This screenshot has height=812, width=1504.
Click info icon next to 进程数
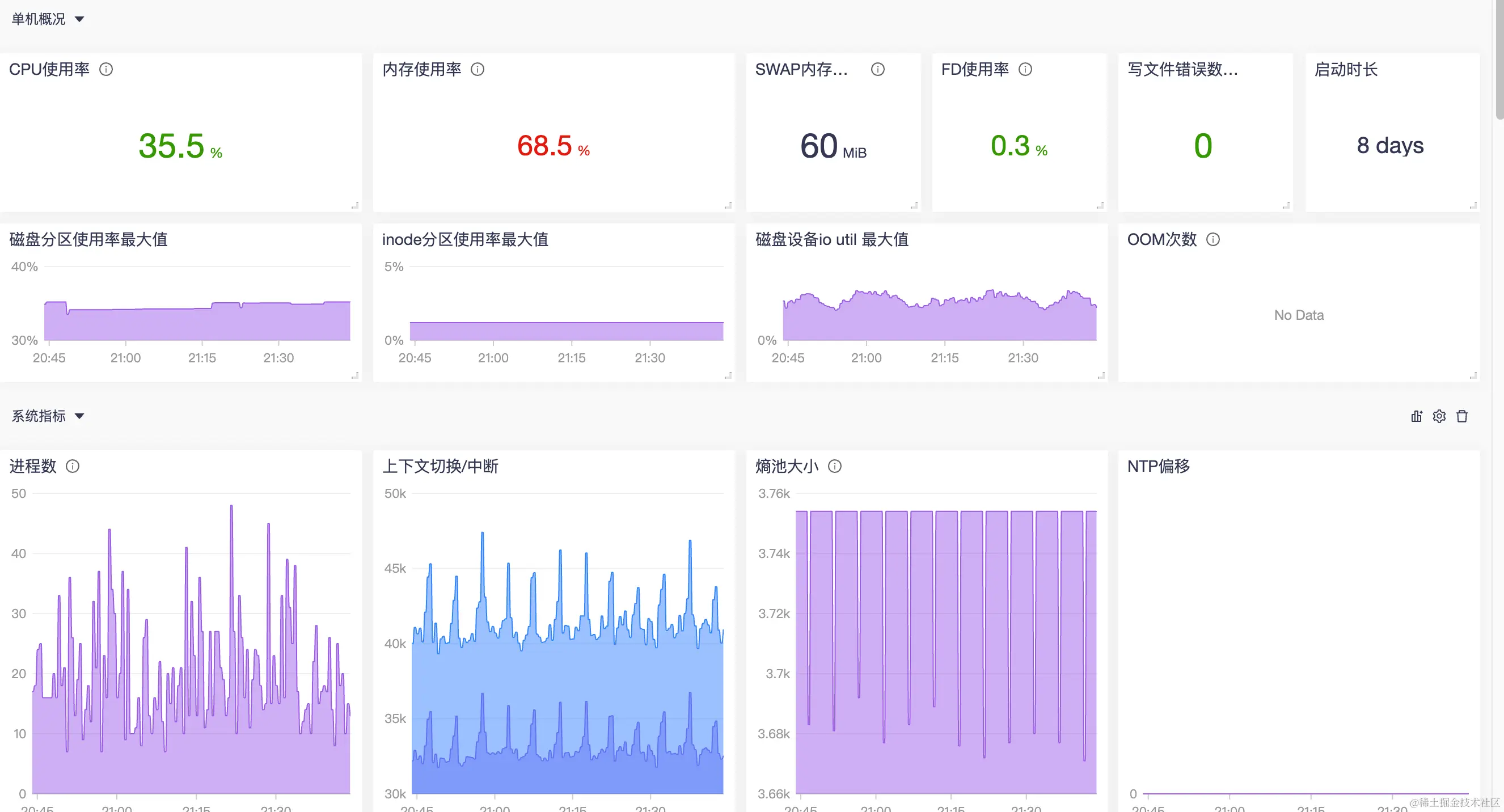(x=73, y=466)
